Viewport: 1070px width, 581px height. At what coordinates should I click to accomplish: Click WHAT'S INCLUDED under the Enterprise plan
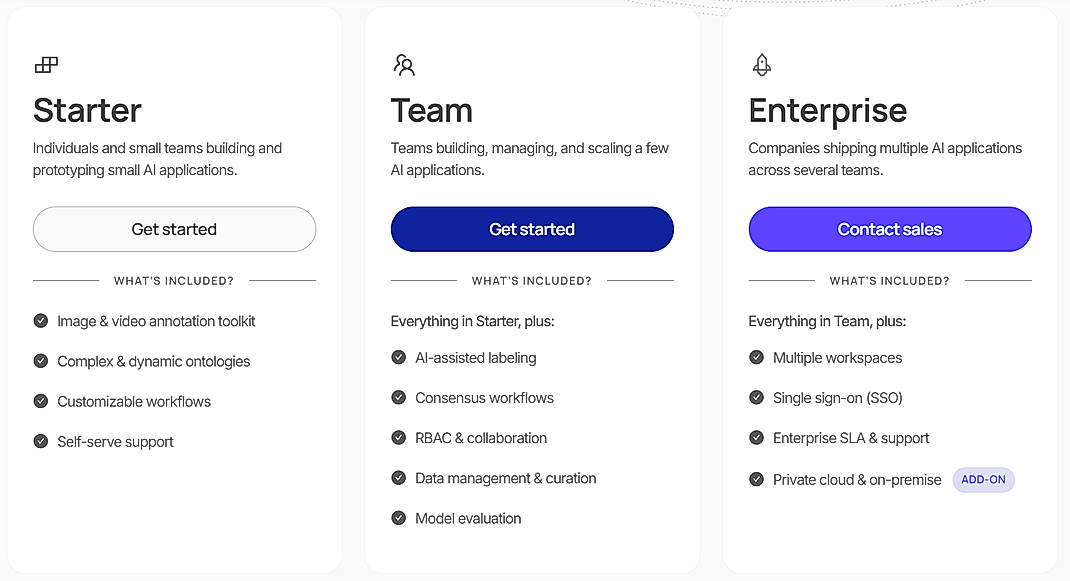coord(889,281)
